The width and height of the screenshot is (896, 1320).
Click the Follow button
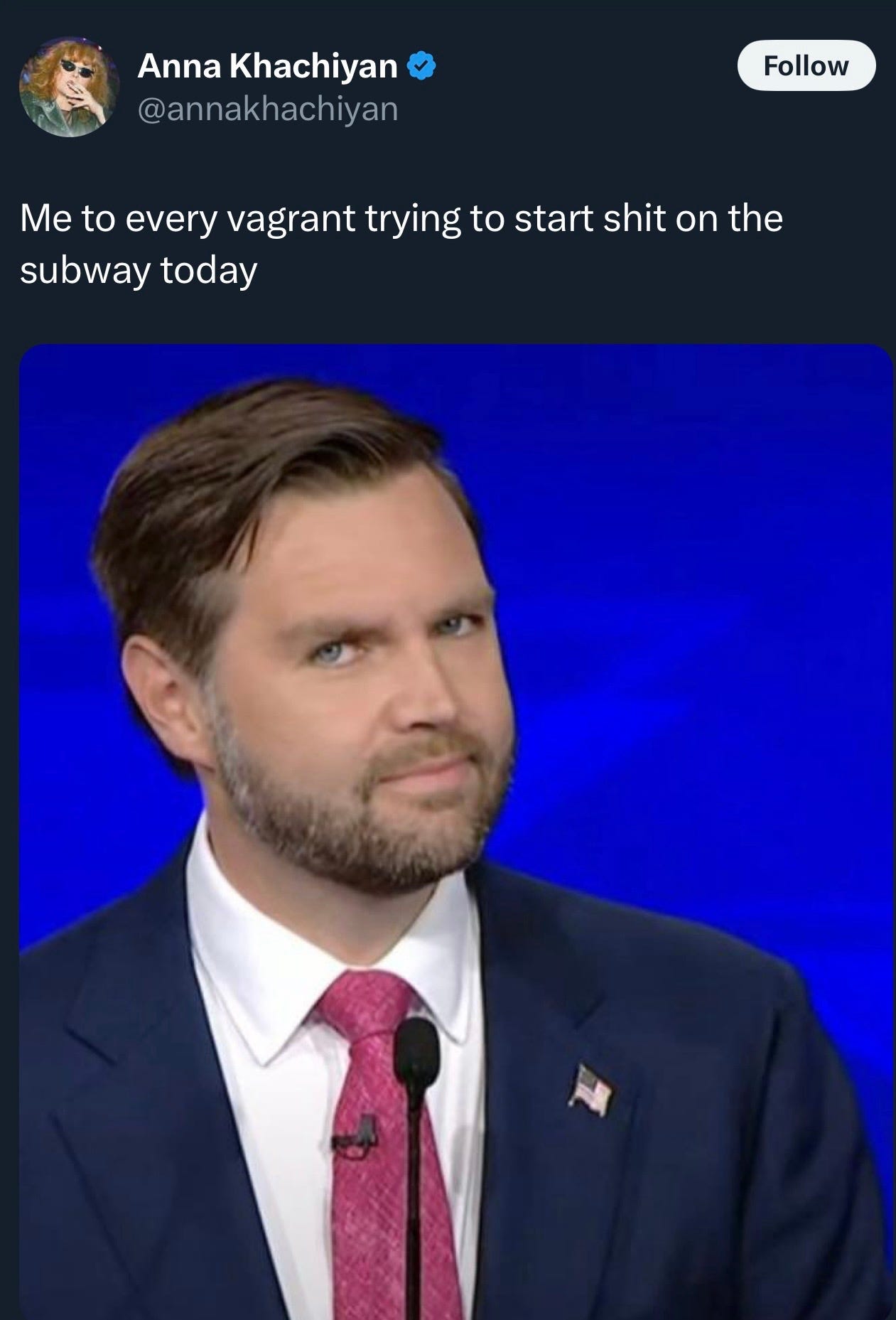806,65
